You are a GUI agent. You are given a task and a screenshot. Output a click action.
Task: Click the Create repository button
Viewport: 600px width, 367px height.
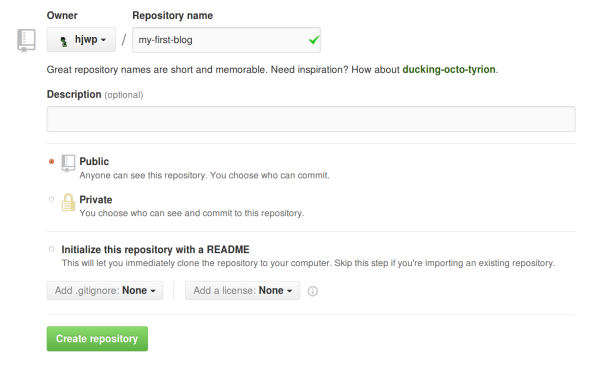97,339
